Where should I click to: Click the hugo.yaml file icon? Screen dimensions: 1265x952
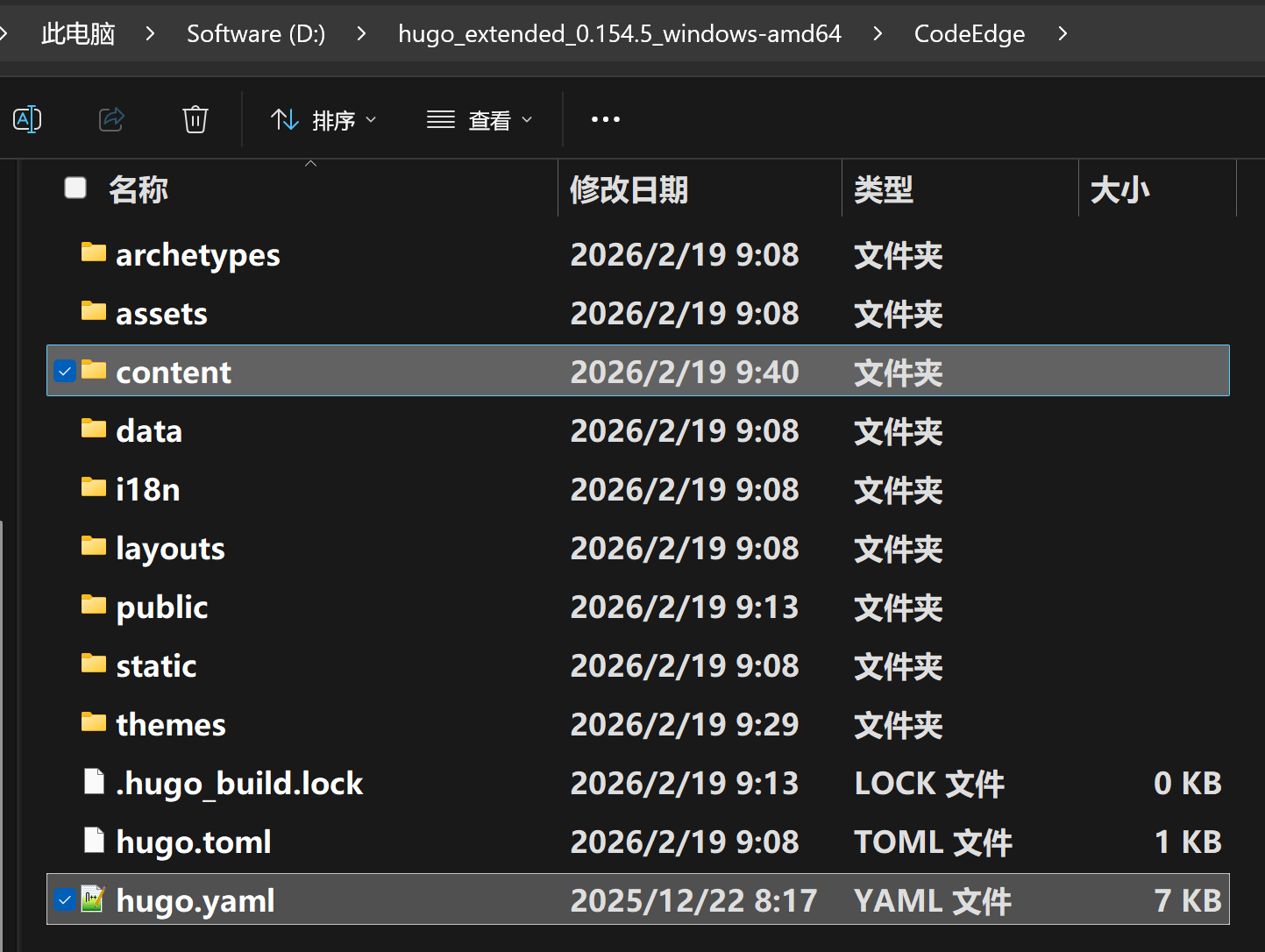[x=93, y=899]
